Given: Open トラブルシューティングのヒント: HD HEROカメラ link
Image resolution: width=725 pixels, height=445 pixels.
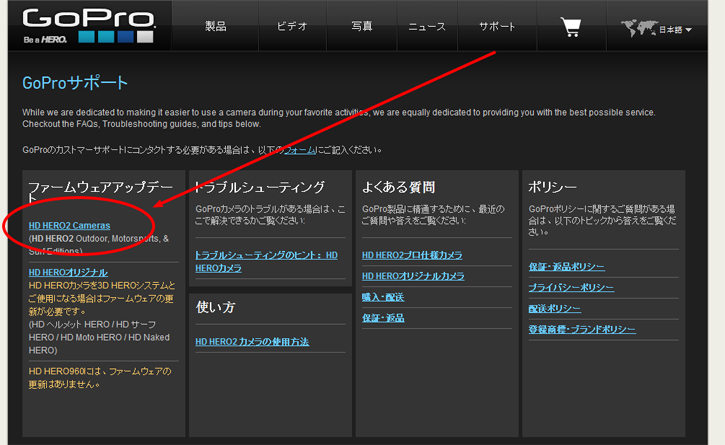Looking at the screenshot, I should click(266, 262).
